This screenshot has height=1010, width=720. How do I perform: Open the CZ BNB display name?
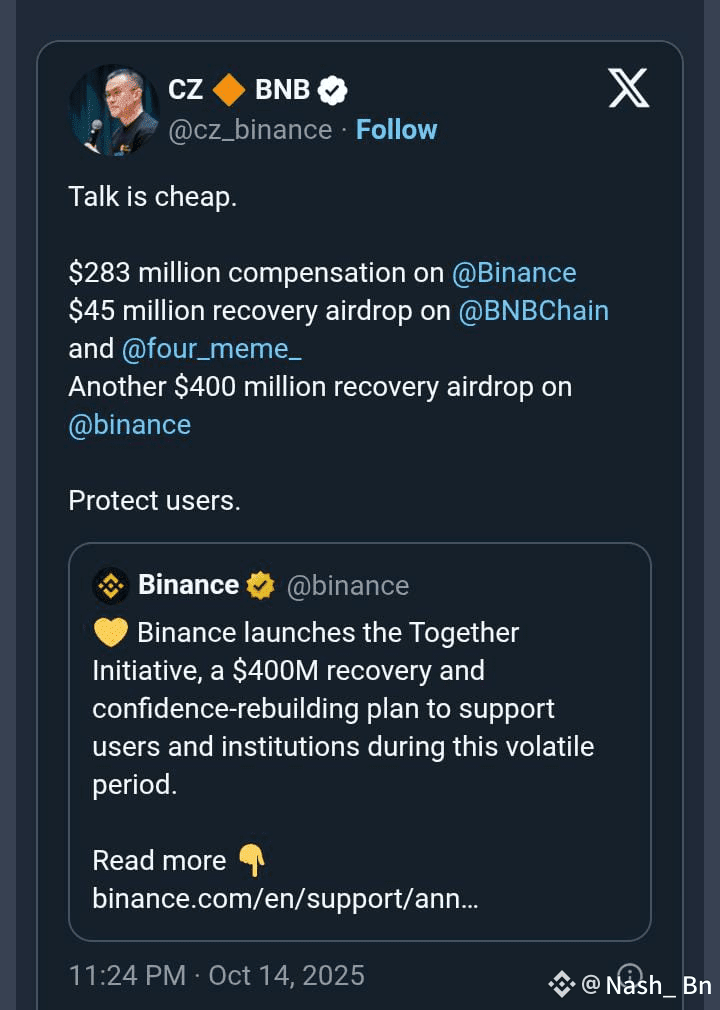coord(240,90)
